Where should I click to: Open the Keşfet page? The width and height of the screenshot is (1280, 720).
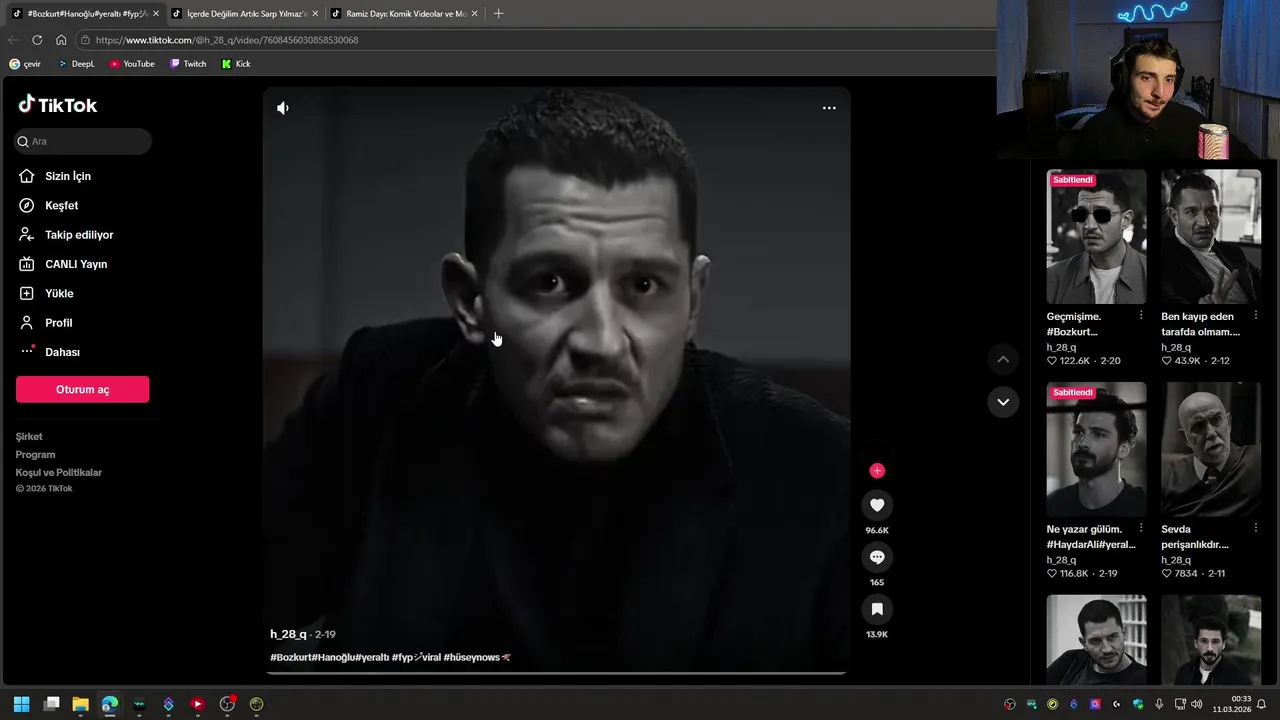point(61,205)
